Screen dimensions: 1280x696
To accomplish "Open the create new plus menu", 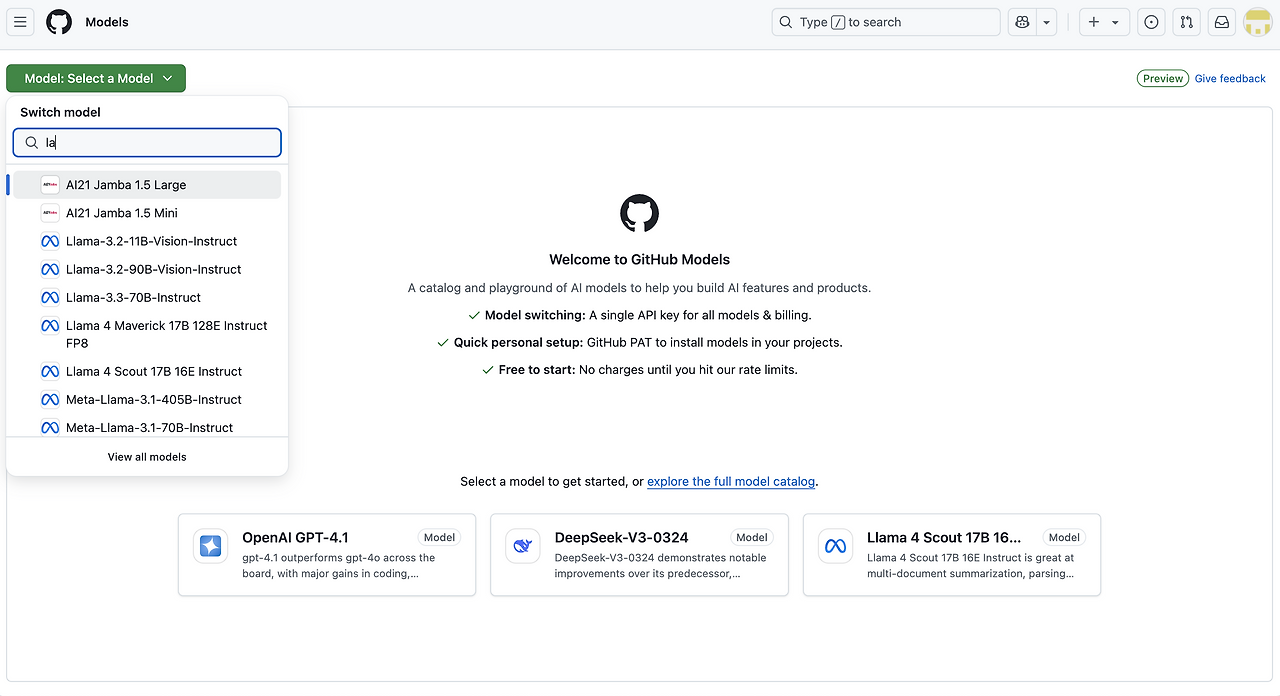I will point(1104,22).
